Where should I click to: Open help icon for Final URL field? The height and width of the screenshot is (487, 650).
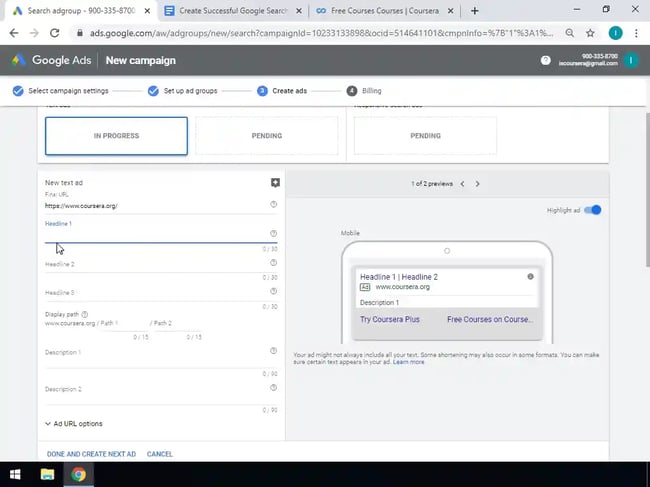click(x=274, y=204)
